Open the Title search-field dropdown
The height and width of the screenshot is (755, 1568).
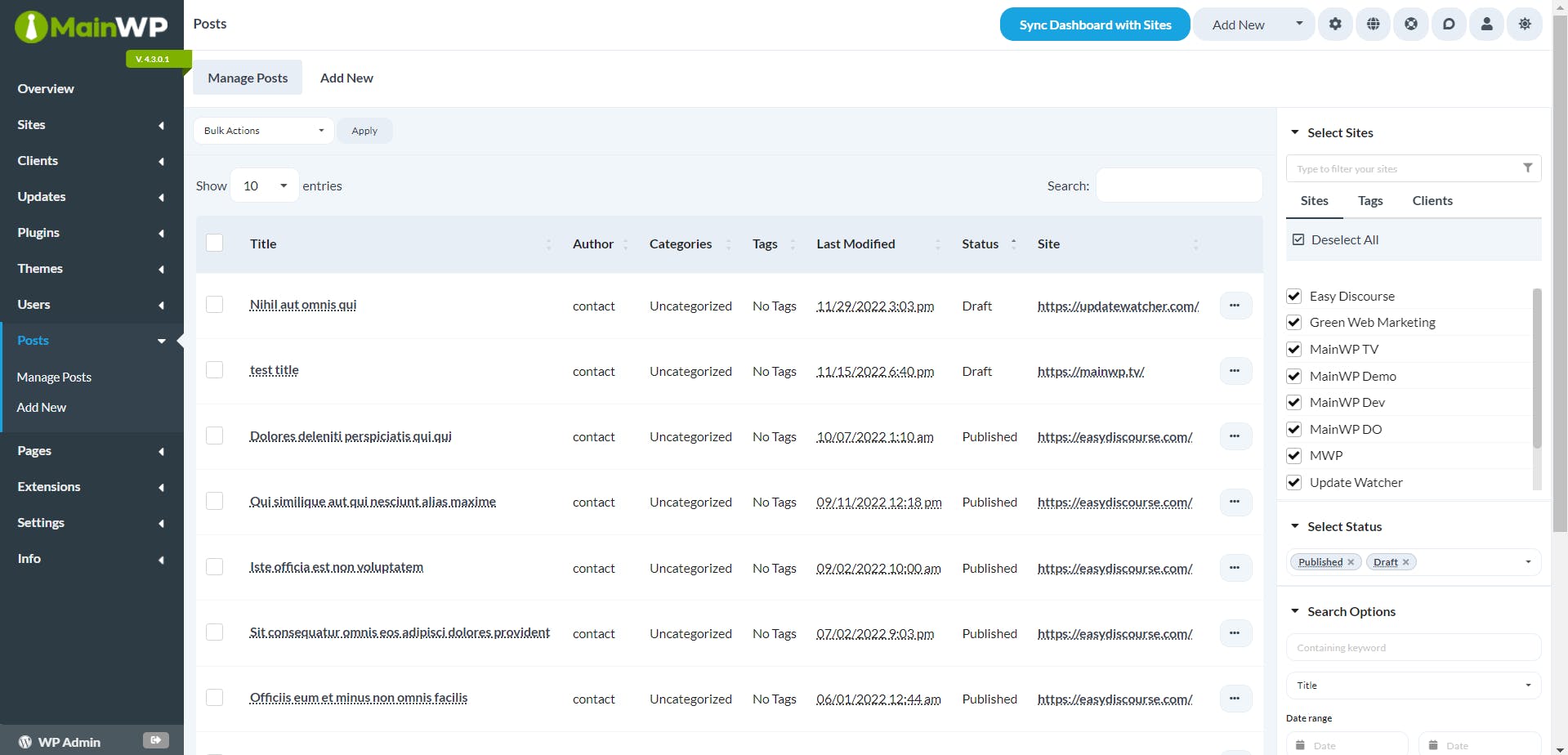pos(1414,686)
